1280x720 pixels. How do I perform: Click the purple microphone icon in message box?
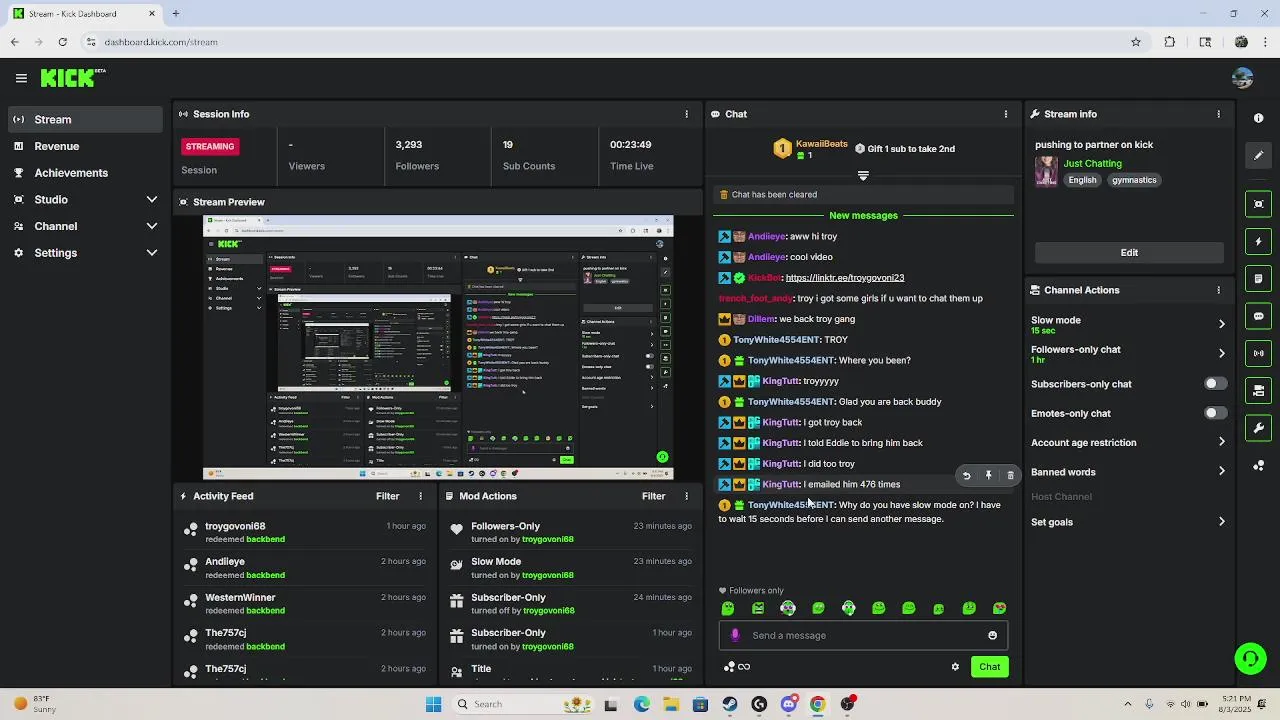(735, 635)
